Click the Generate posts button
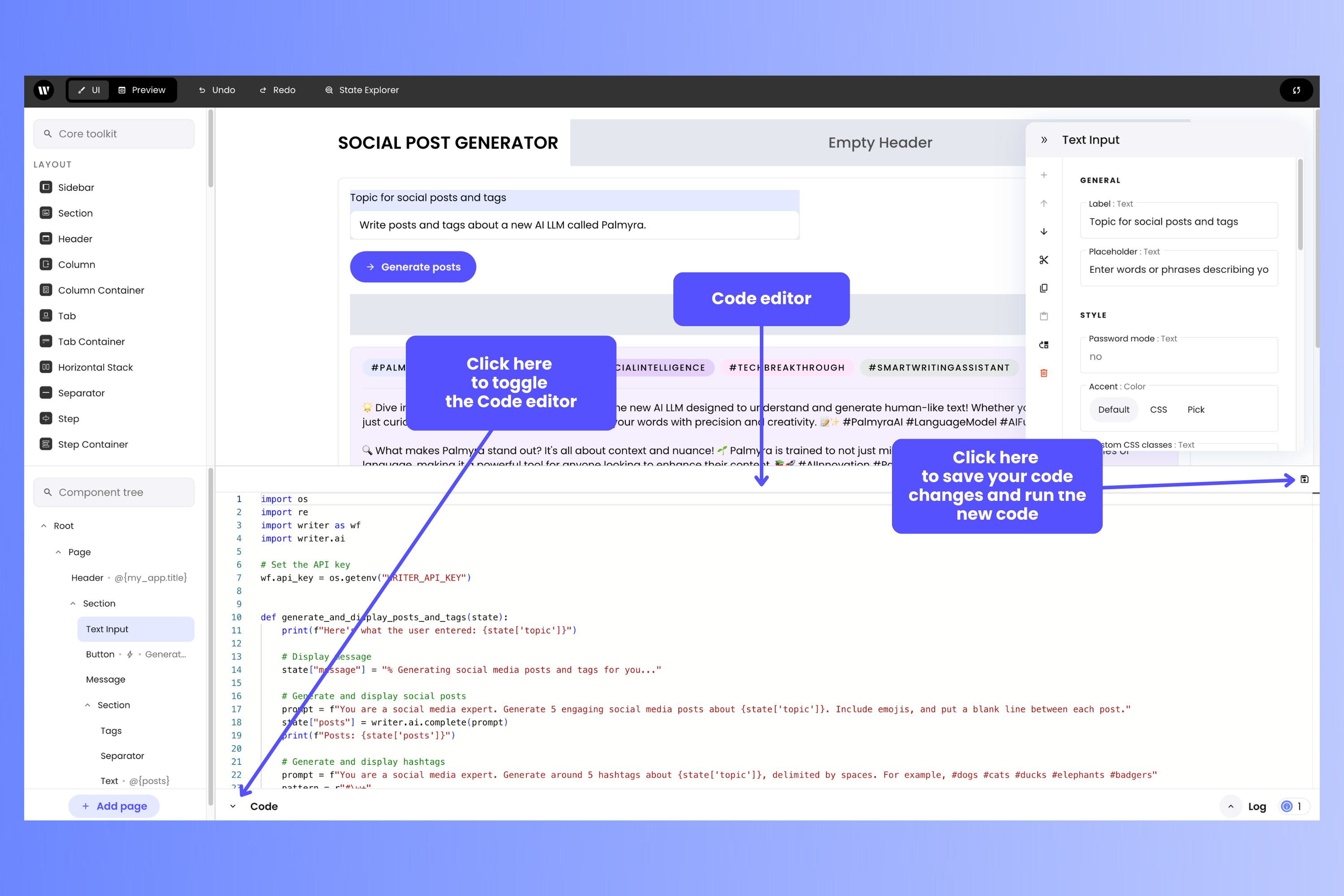 (413, 267)
